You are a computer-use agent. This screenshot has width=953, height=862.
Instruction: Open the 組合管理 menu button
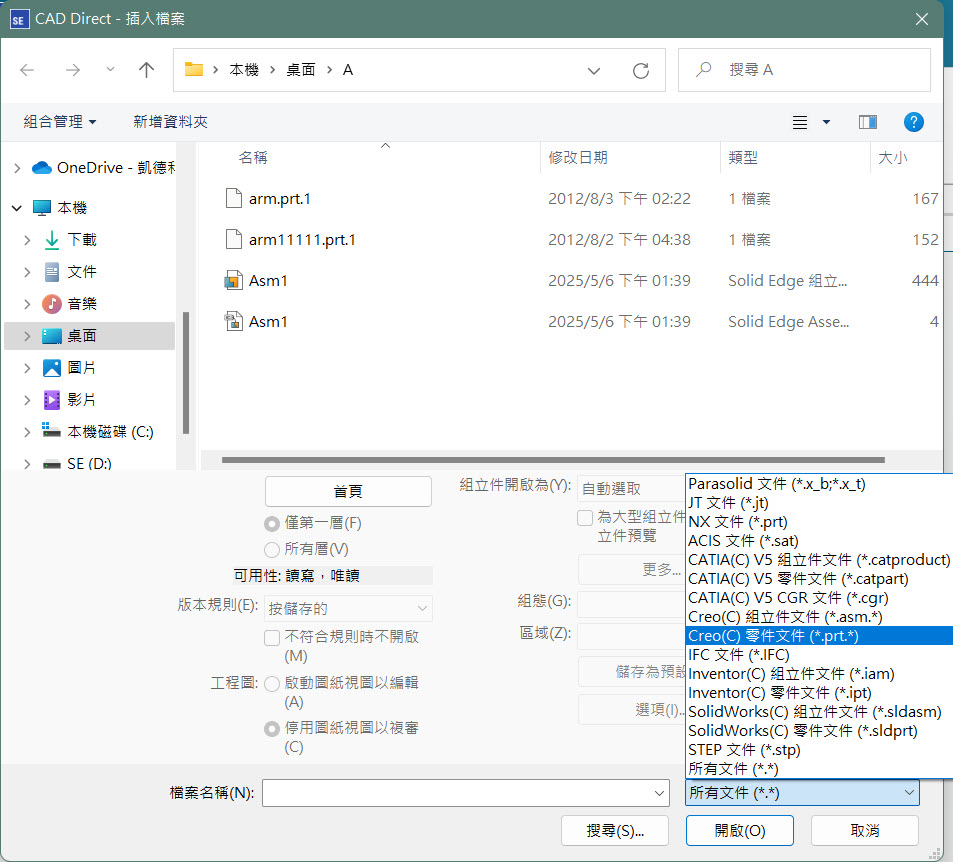click(60, 122)
